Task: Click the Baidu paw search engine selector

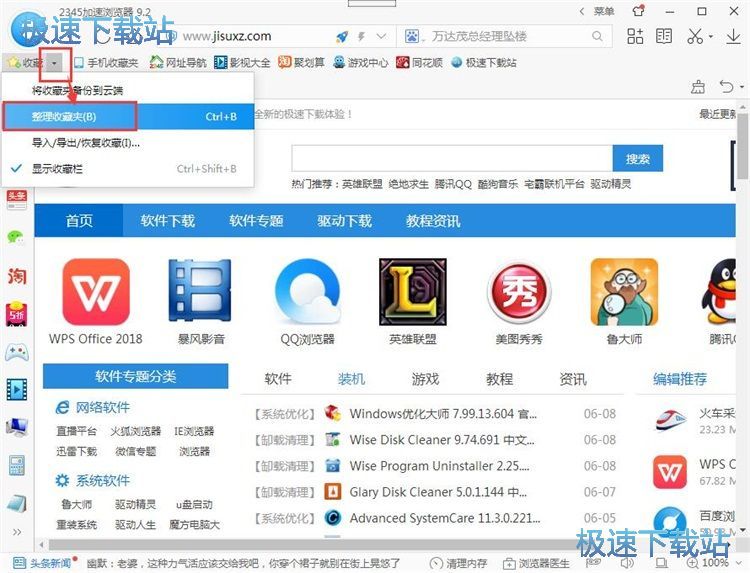Action: coord(412,36)
